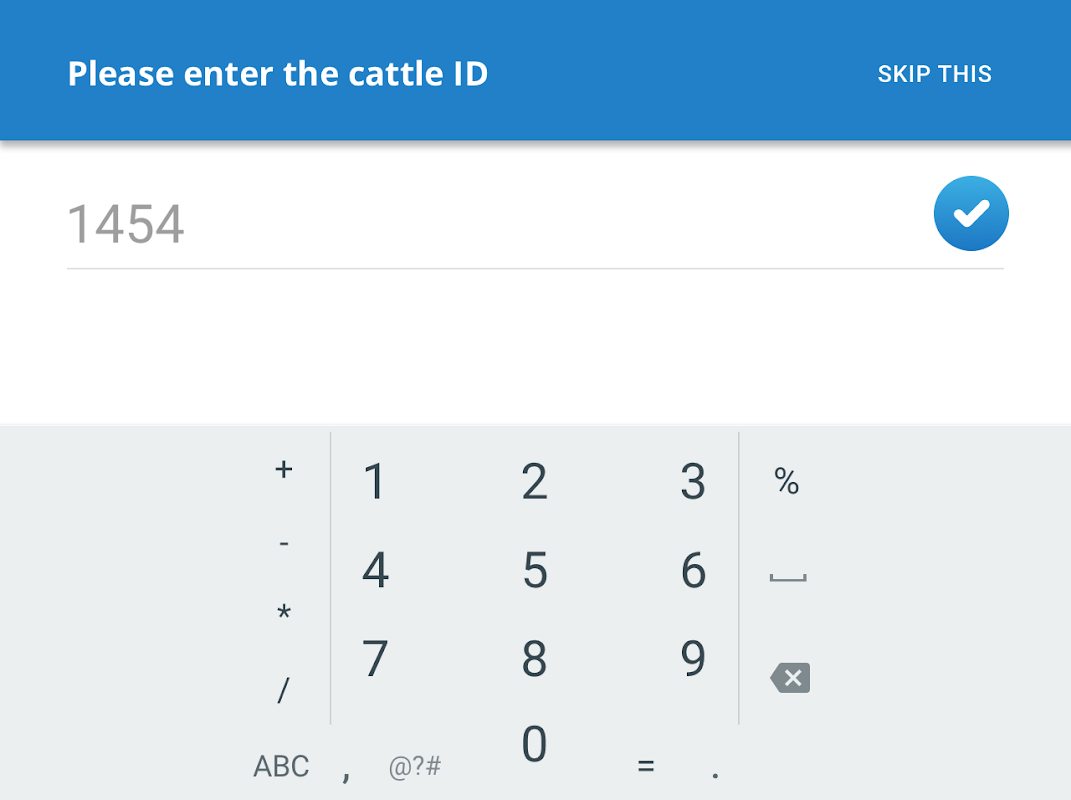Viewport: 1071px width, 800px height.
Task: Tap the comma key
Action: [x=347, y=772]
